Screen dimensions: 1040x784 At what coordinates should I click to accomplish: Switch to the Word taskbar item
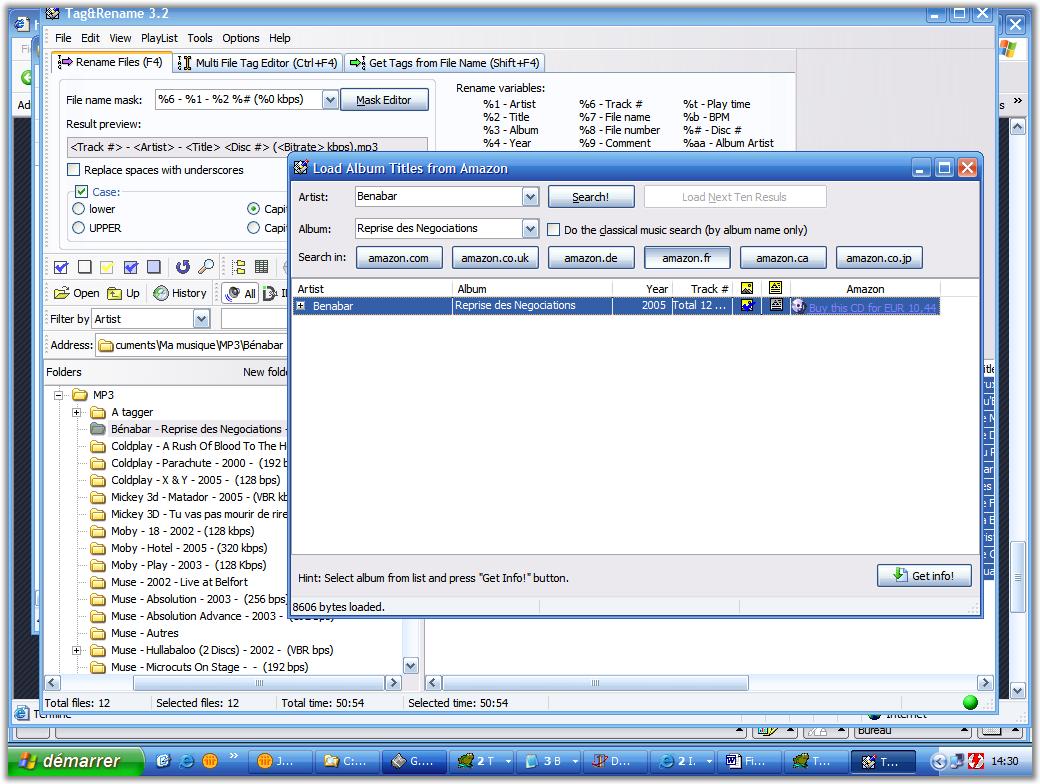click(748, 761)
